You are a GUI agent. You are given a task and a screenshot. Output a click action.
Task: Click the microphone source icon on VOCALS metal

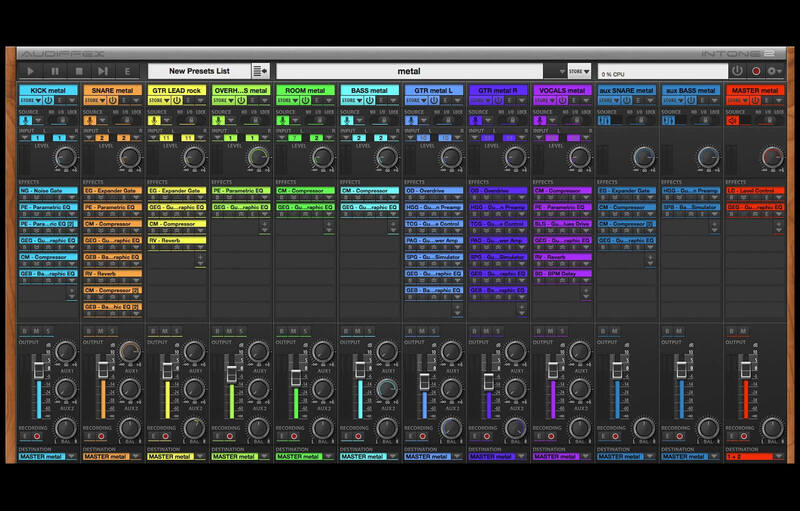pos(540,120)
